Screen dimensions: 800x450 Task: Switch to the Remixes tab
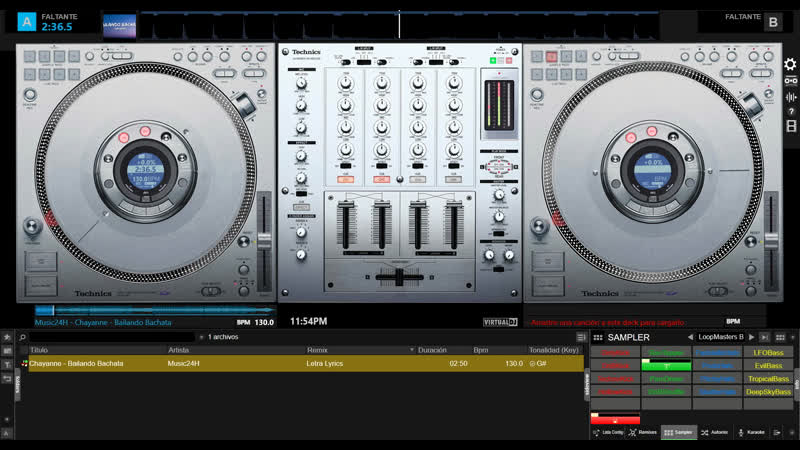click(x=643, y=433)
